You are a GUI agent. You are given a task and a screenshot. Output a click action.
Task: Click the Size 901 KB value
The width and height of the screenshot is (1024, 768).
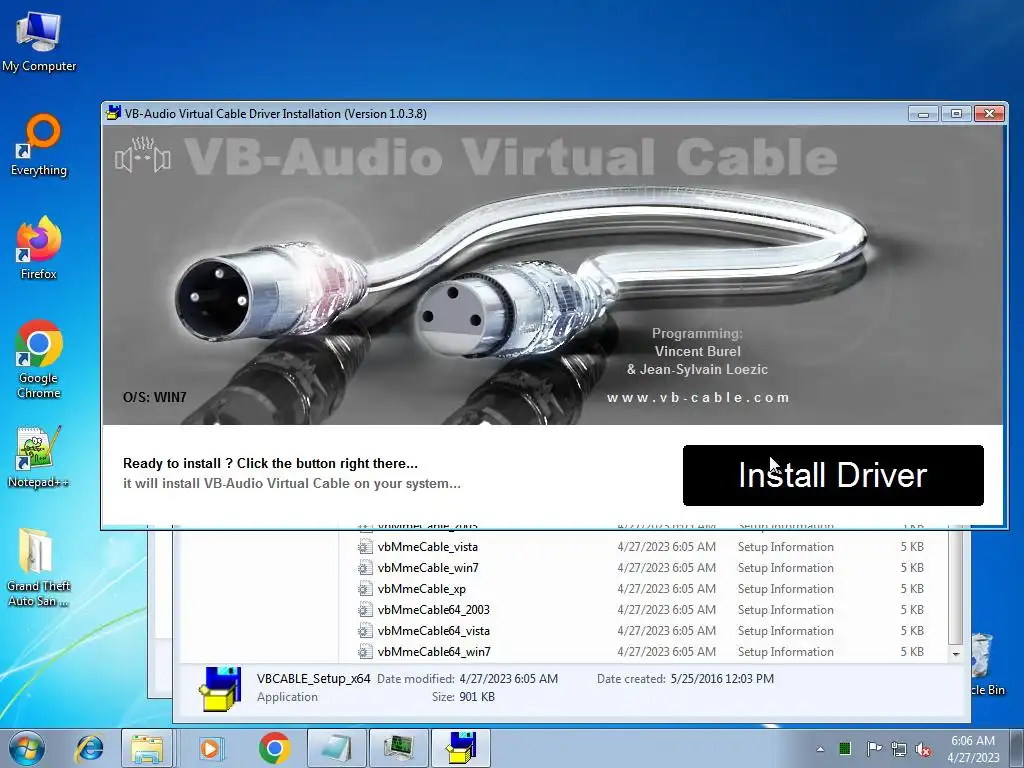(x=477, y=697)
